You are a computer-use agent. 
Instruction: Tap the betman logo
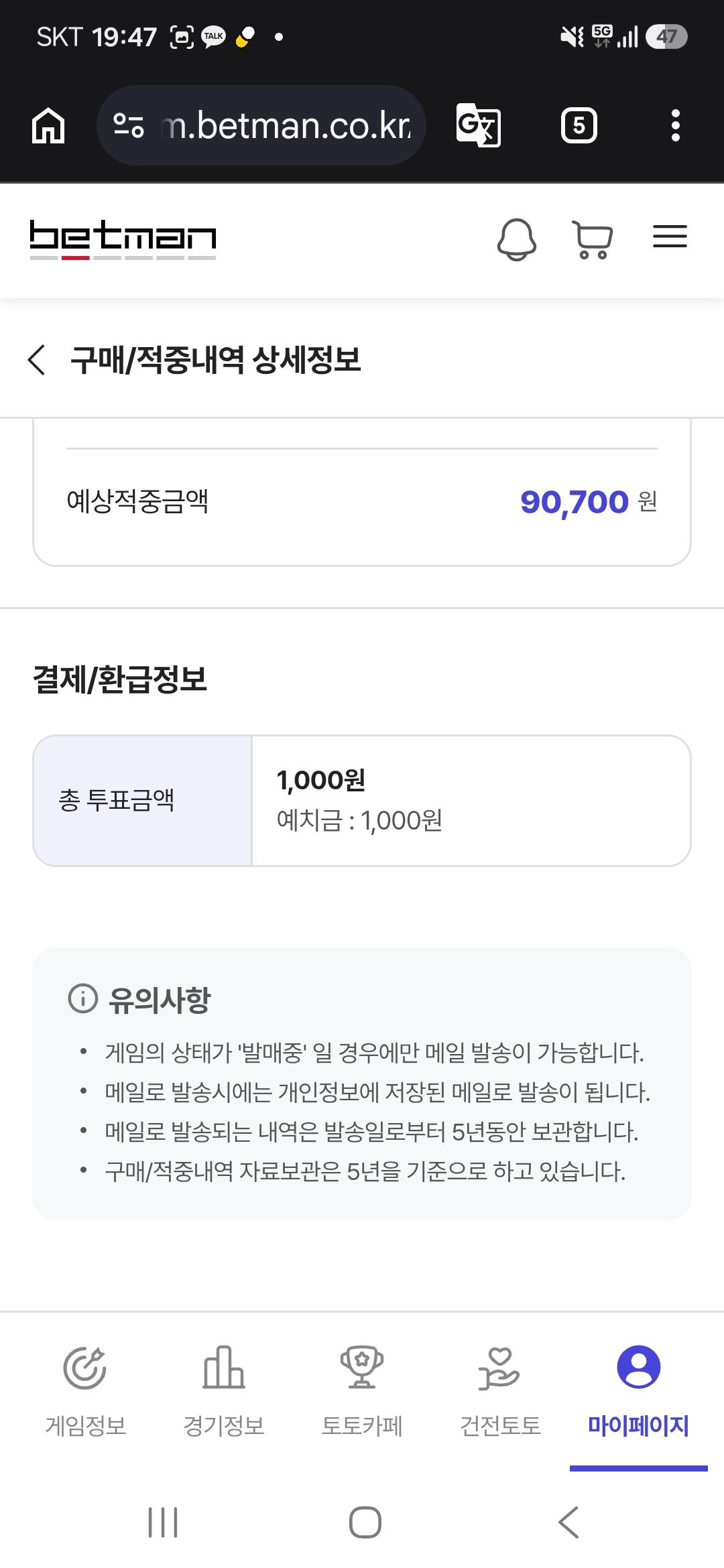click(123, 240)
